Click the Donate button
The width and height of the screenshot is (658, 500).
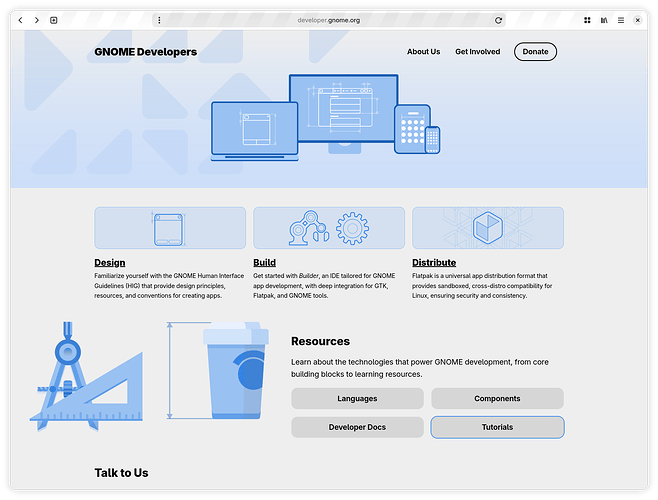coord(535,52)
